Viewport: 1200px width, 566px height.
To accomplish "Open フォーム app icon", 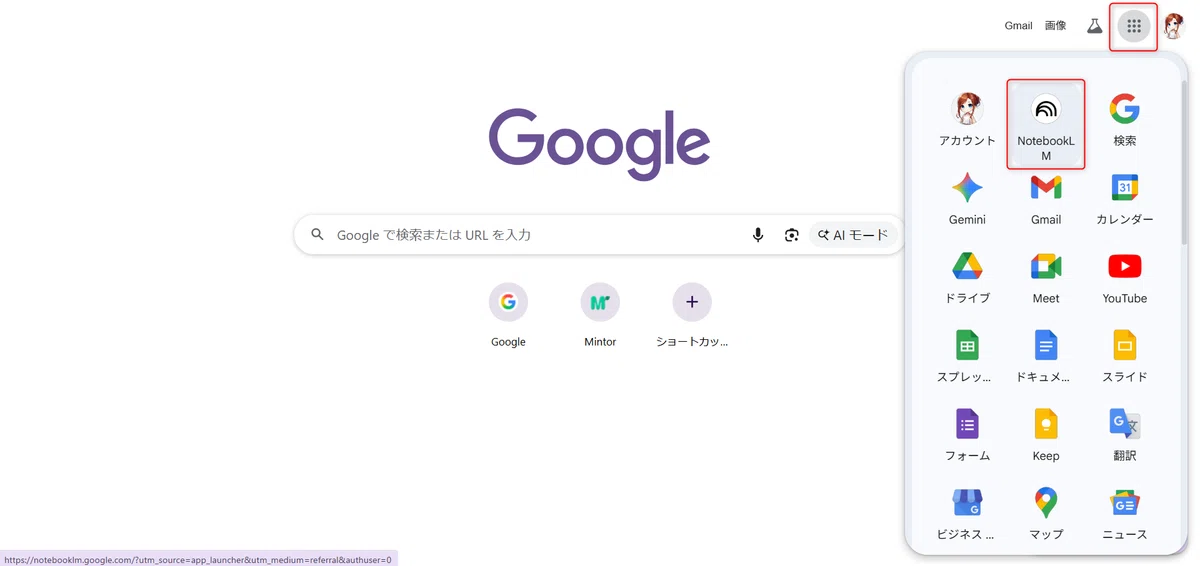I will [x=967, y=436].
